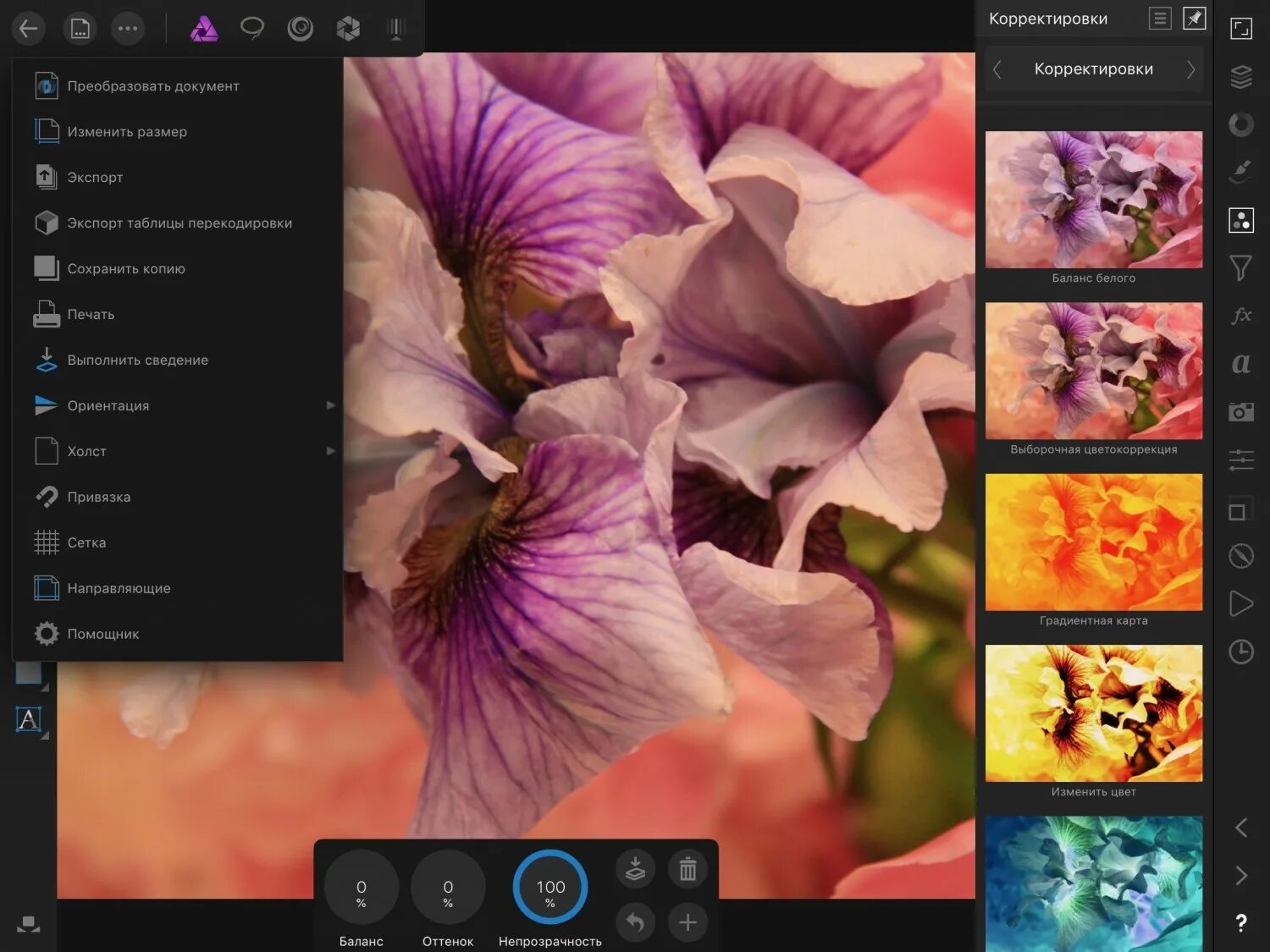
Task: Open the Brushes studio icon
Action: pos(1241,173)
